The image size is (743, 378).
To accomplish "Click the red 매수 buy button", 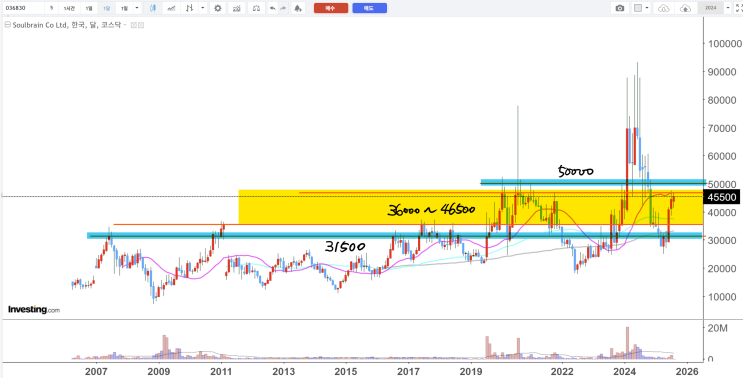I will (x=331, y=8).
